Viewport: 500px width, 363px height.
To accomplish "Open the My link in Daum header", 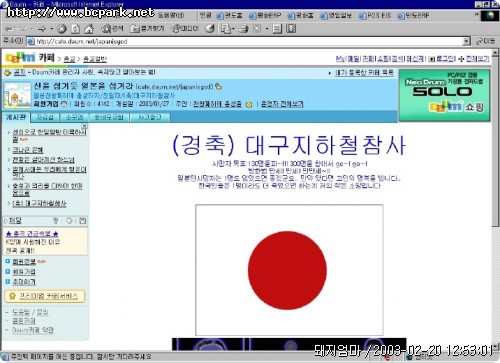I will click(340, 59).
